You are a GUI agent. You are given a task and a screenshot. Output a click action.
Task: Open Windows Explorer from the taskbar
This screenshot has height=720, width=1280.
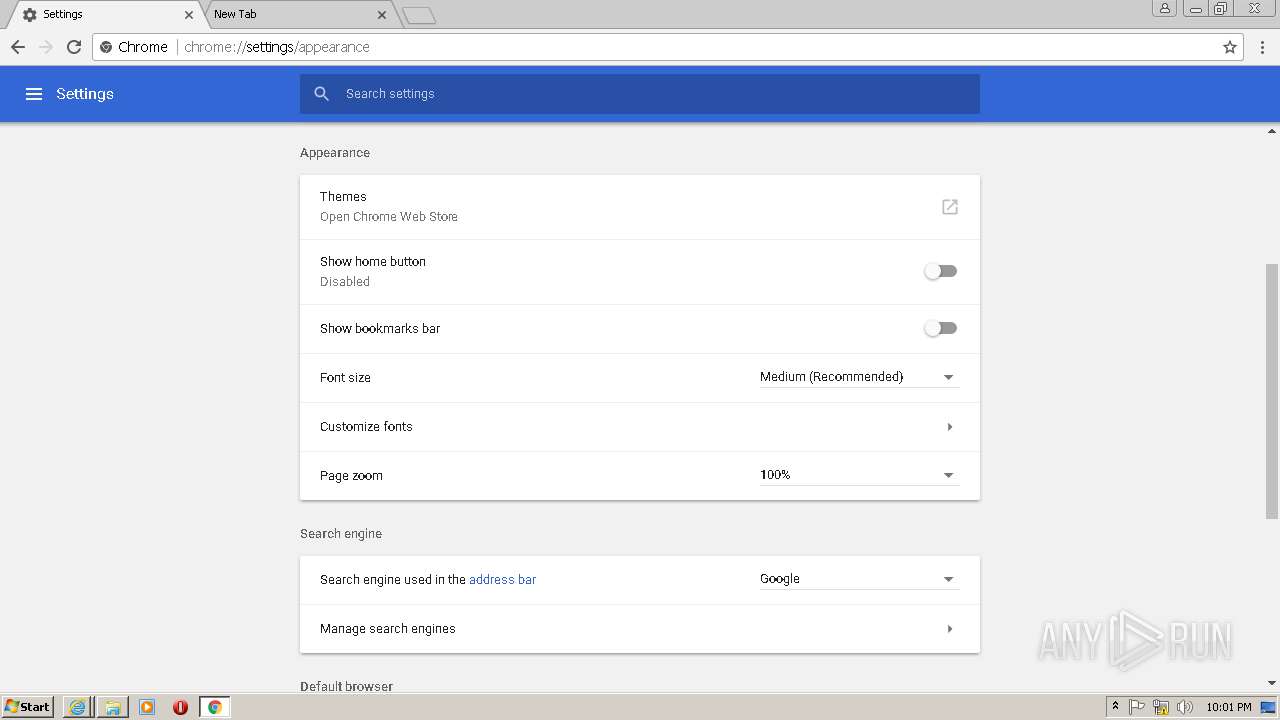pyautogui.click(x=113, y=707)
